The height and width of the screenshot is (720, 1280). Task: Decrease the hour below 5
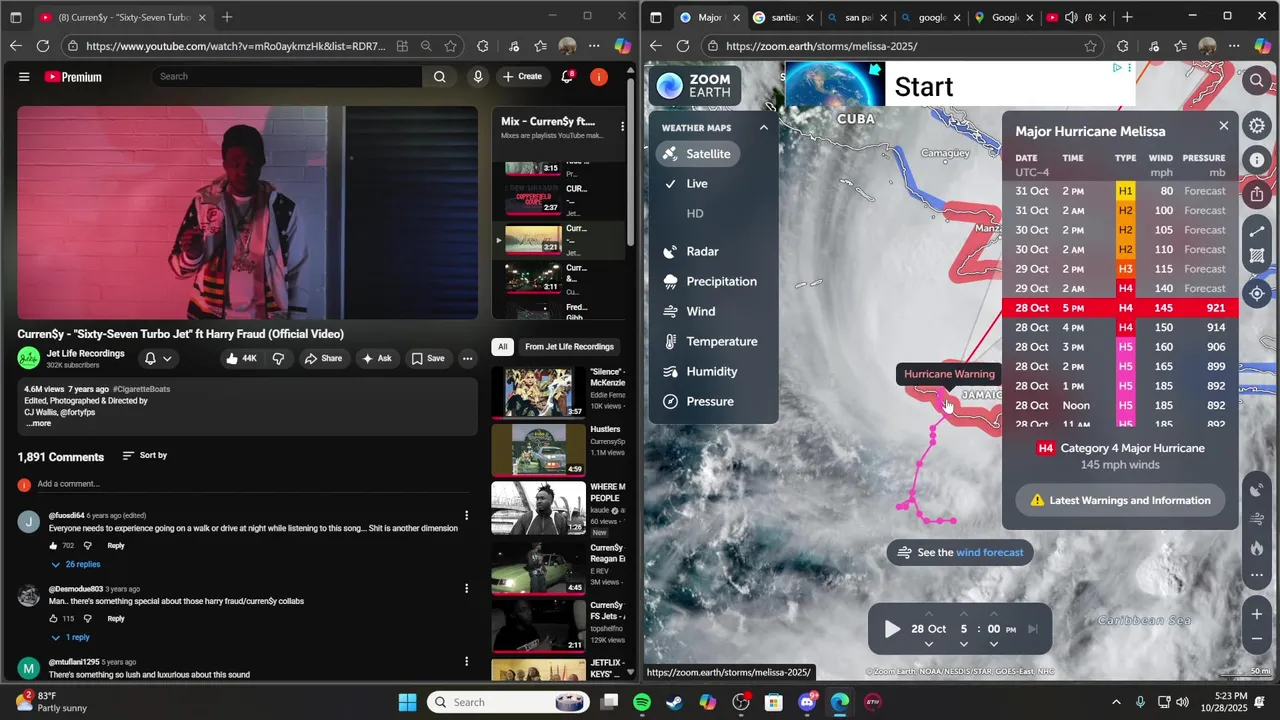click(964, 645)
